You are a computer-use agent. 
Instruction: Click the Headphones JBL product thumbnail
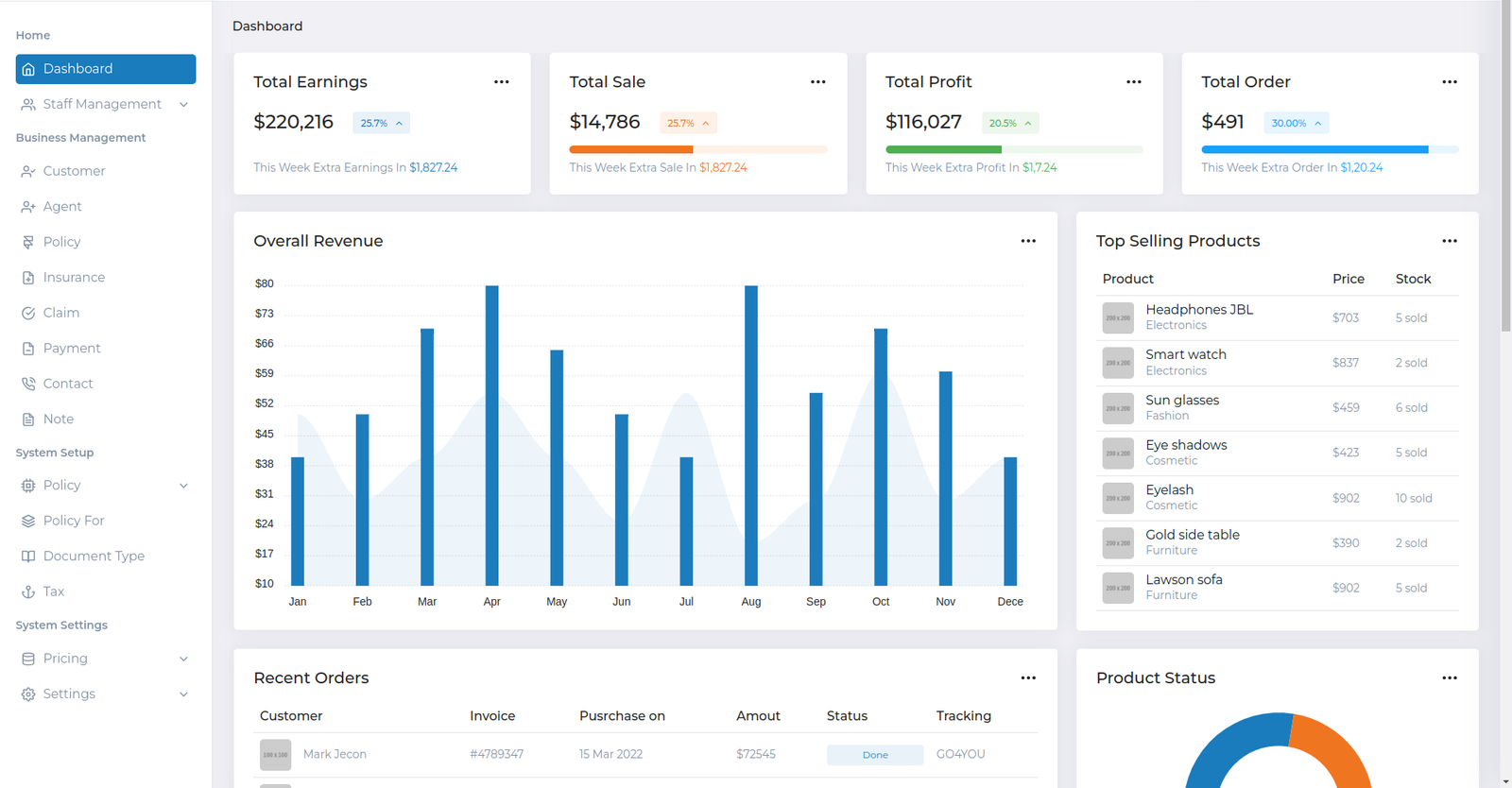[x=1118, y=317]
